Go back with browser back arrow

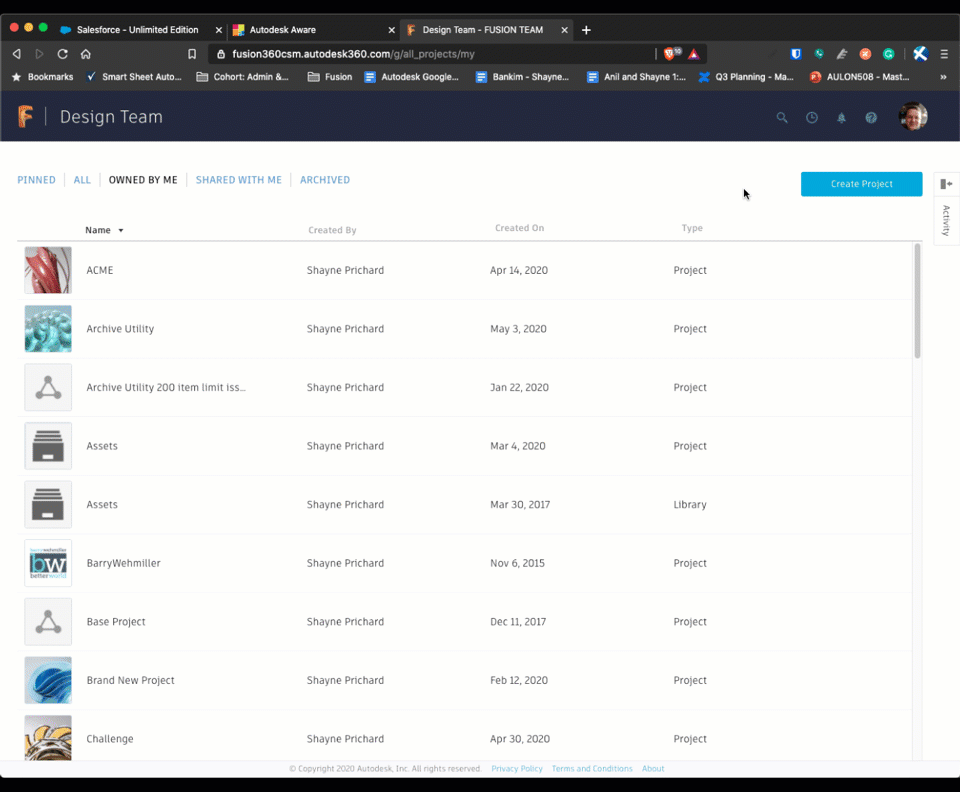pos(17,54)
